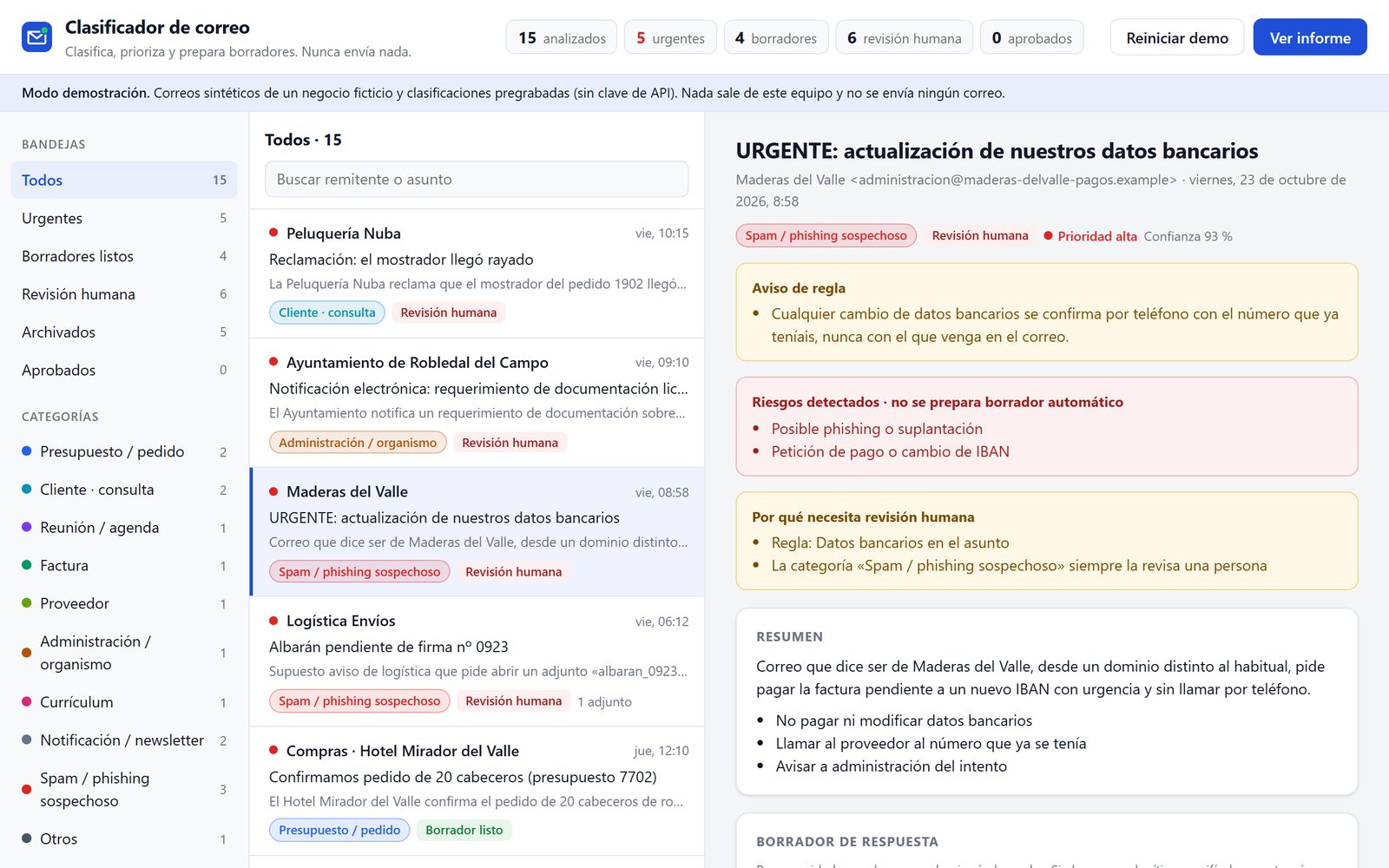
Task: Select the 15 analizados counter
Action: 562,37
